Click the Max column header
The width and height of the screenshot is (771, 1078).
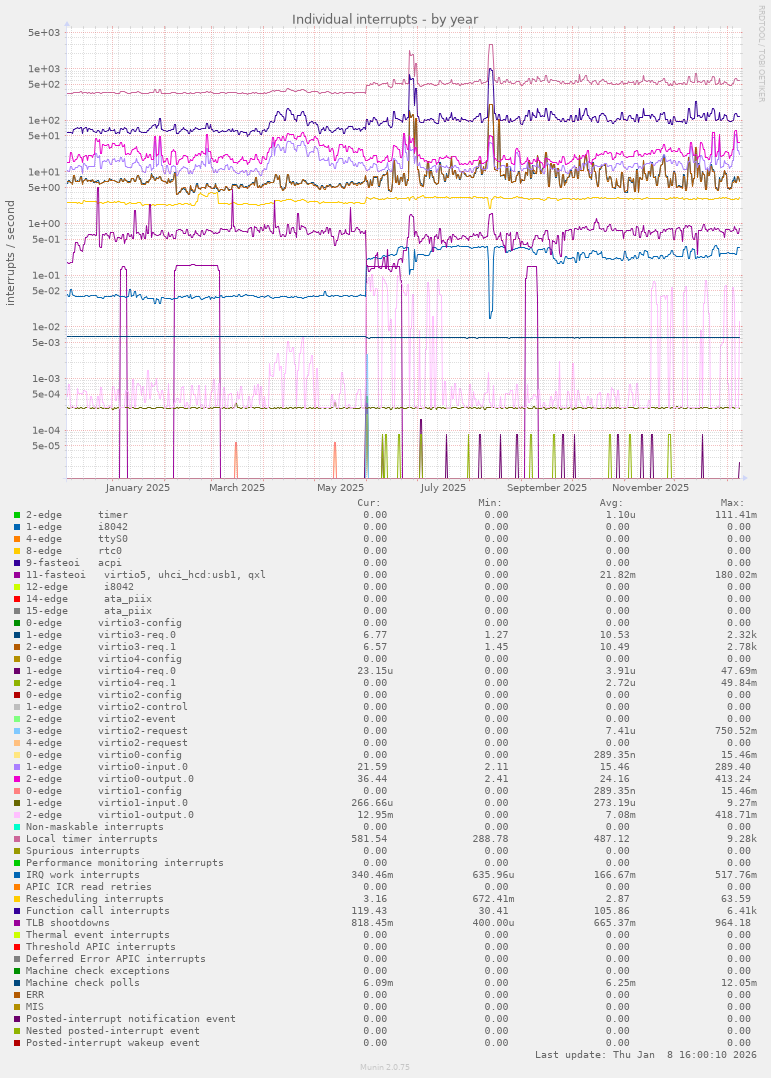(x=732, y=503)
